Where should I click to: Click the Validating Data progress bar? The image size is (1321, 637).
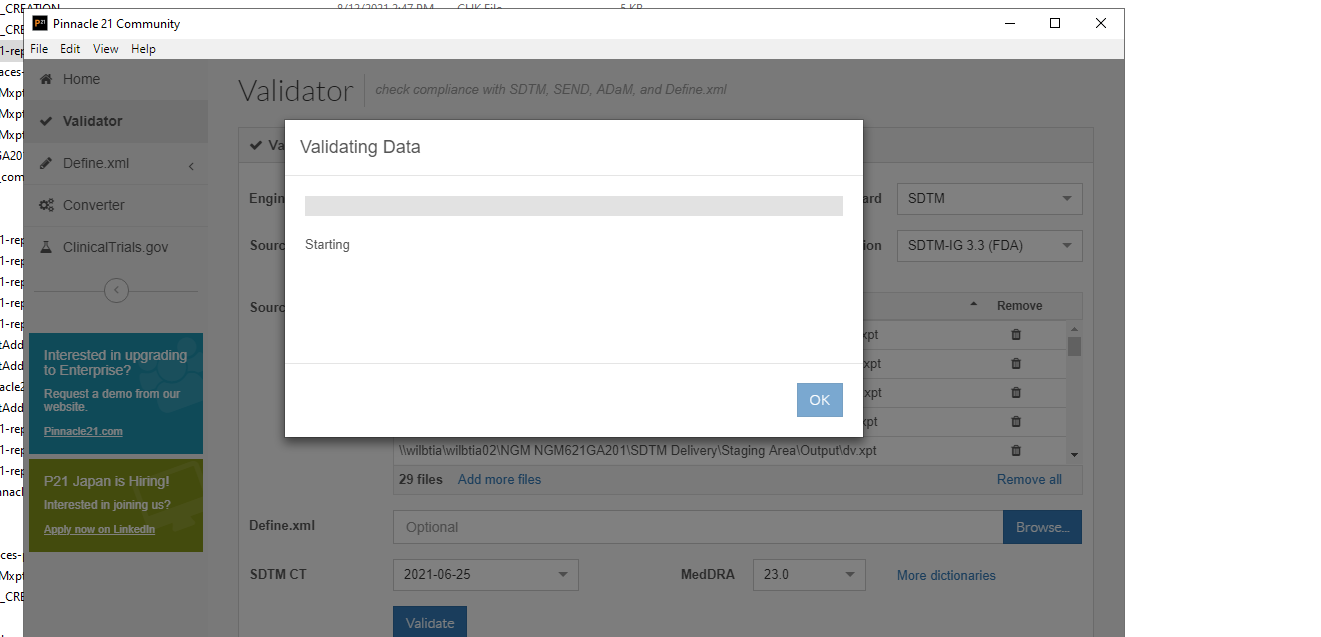coord(574,206)
